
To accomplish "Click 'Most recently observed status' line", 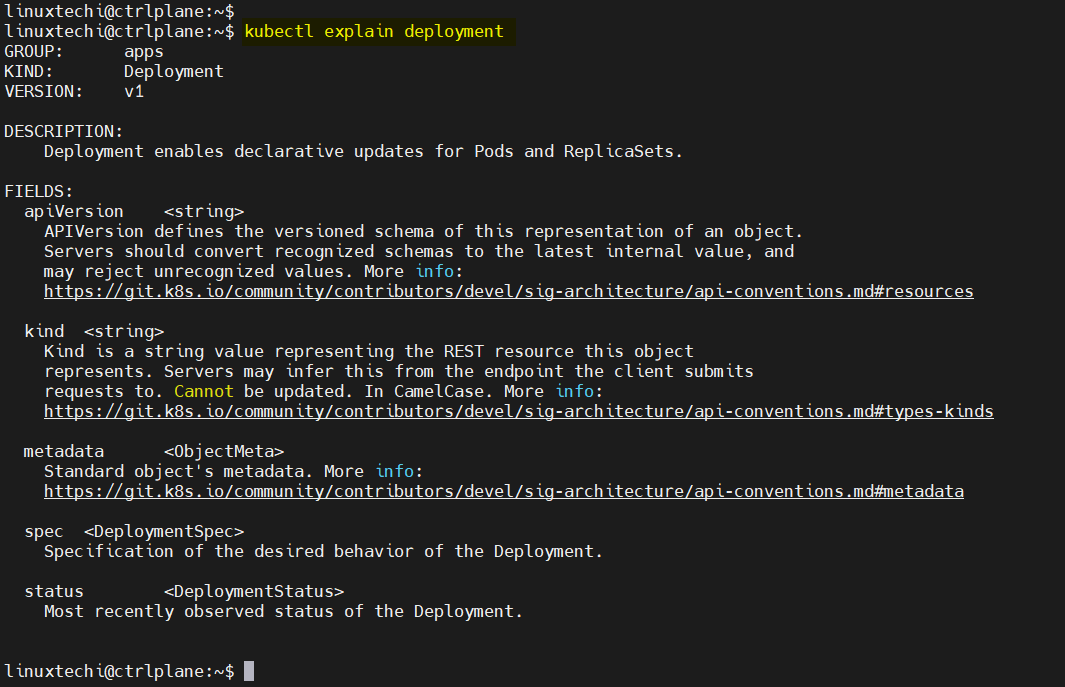I will (283, 612).
